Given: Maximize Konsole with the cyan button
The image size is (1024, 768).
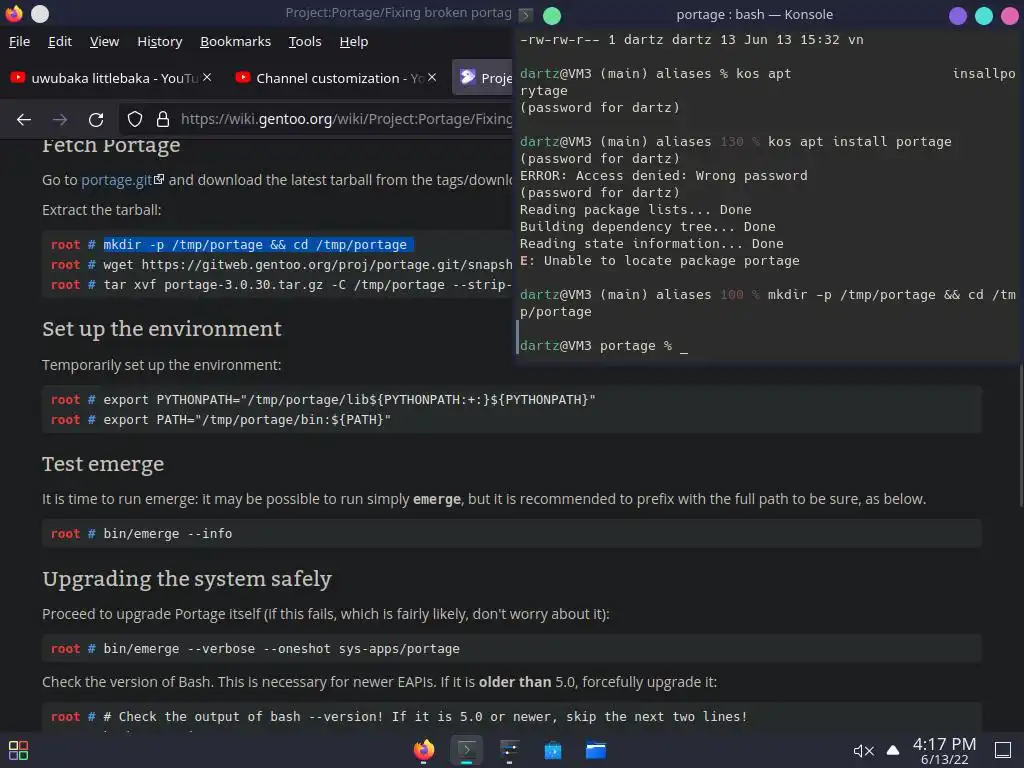Looking at the screenshot, I should (x=984, y=15).
